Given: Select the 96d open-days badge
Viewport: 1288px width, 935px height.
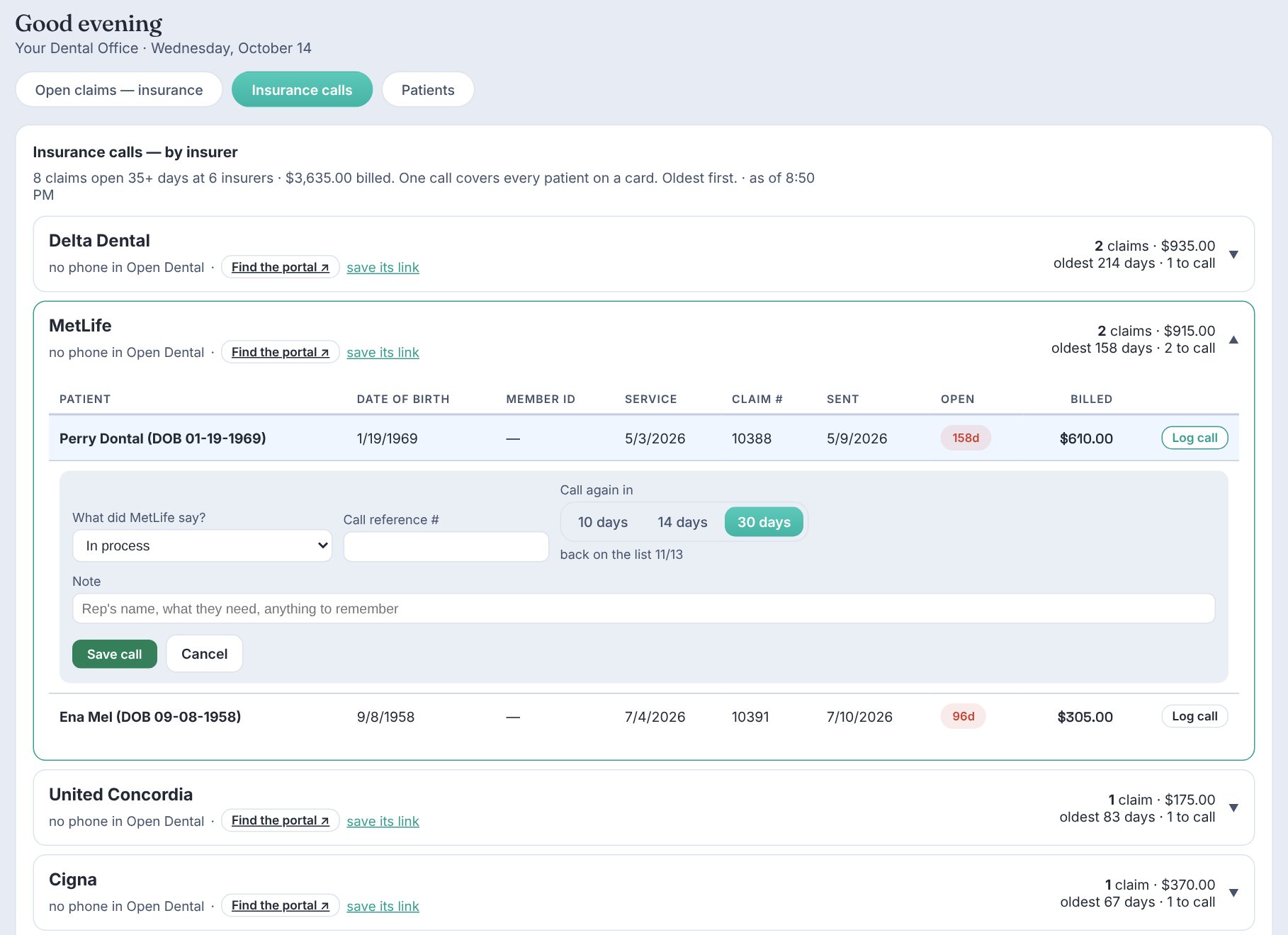Looking at the screenshot, I should tap(964, 716).
